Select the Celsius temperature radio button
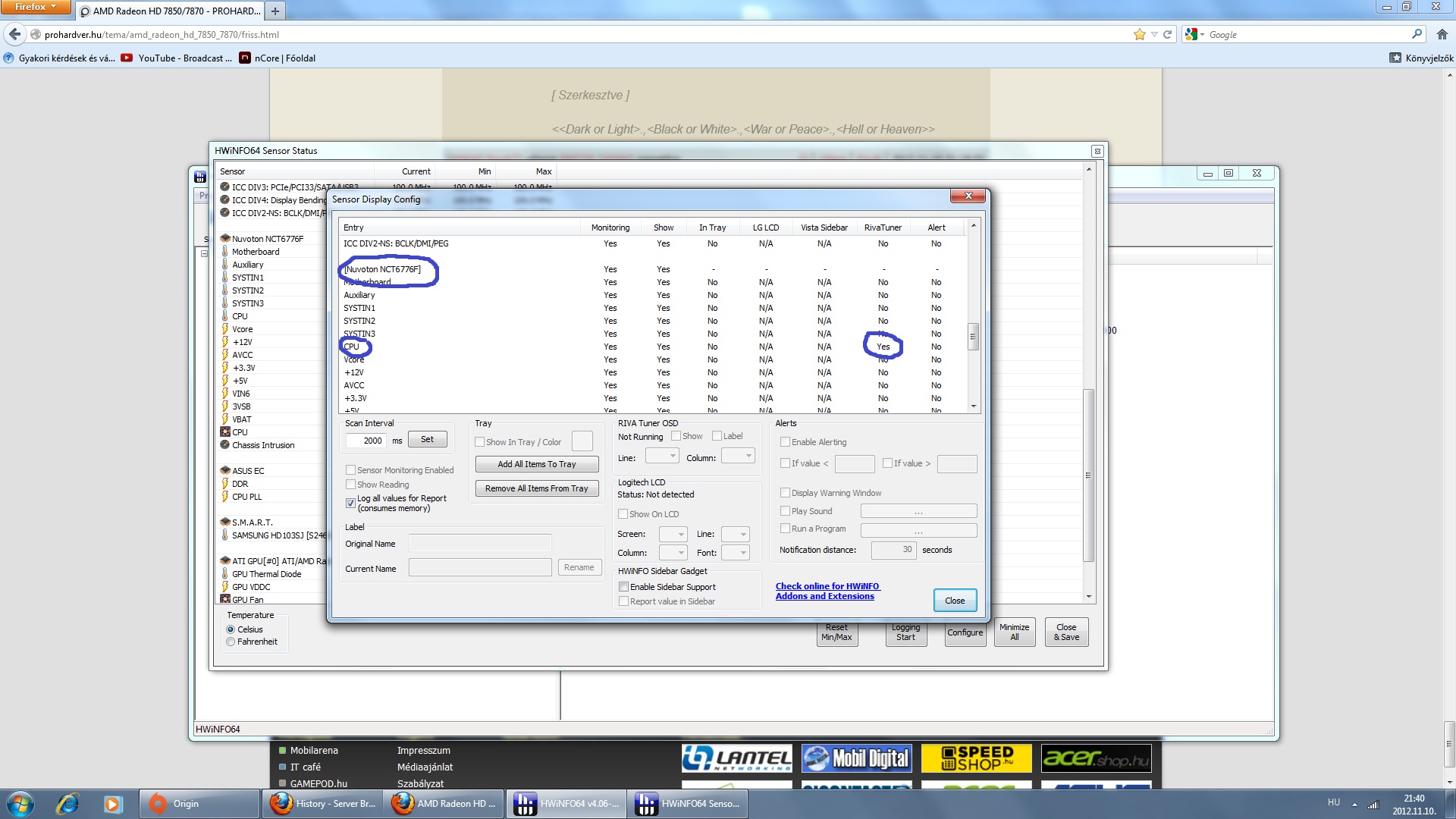1456x819 pixels. (231, 629)
